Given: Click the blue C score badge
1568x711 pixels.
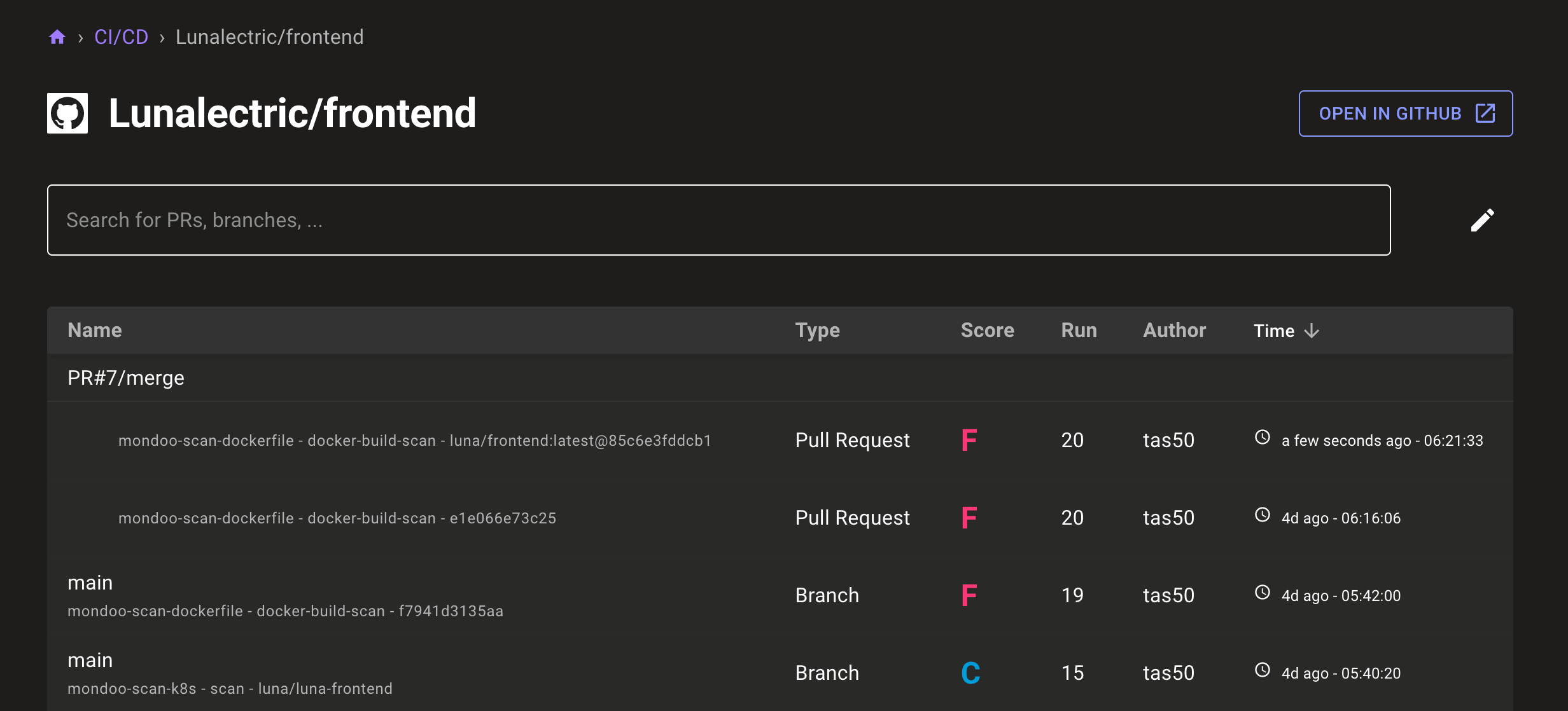Looking at the screenshot, I should (x=970, y=673).
